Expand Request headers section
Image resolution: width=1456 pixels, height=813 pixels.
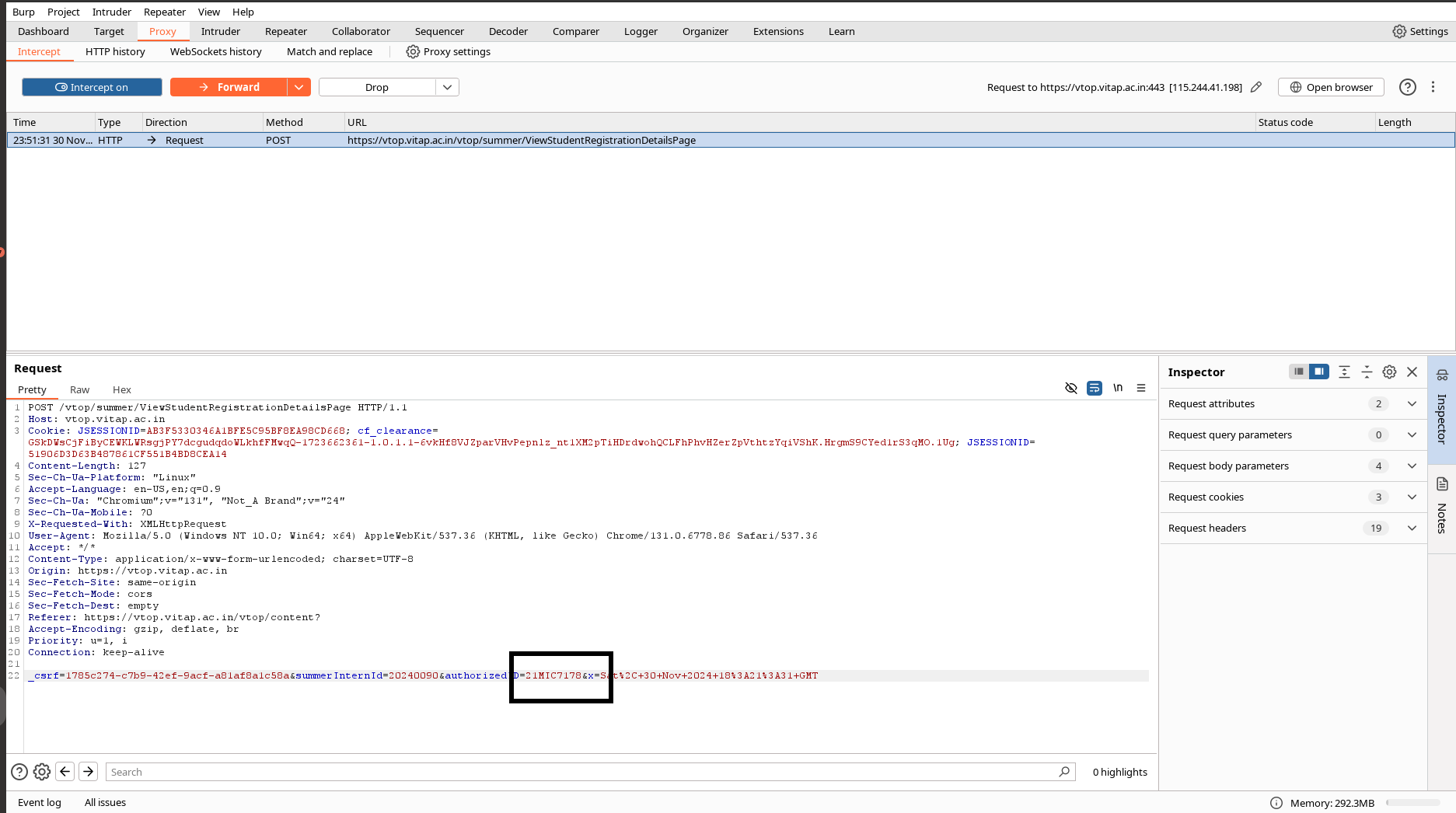[1412, 529]
